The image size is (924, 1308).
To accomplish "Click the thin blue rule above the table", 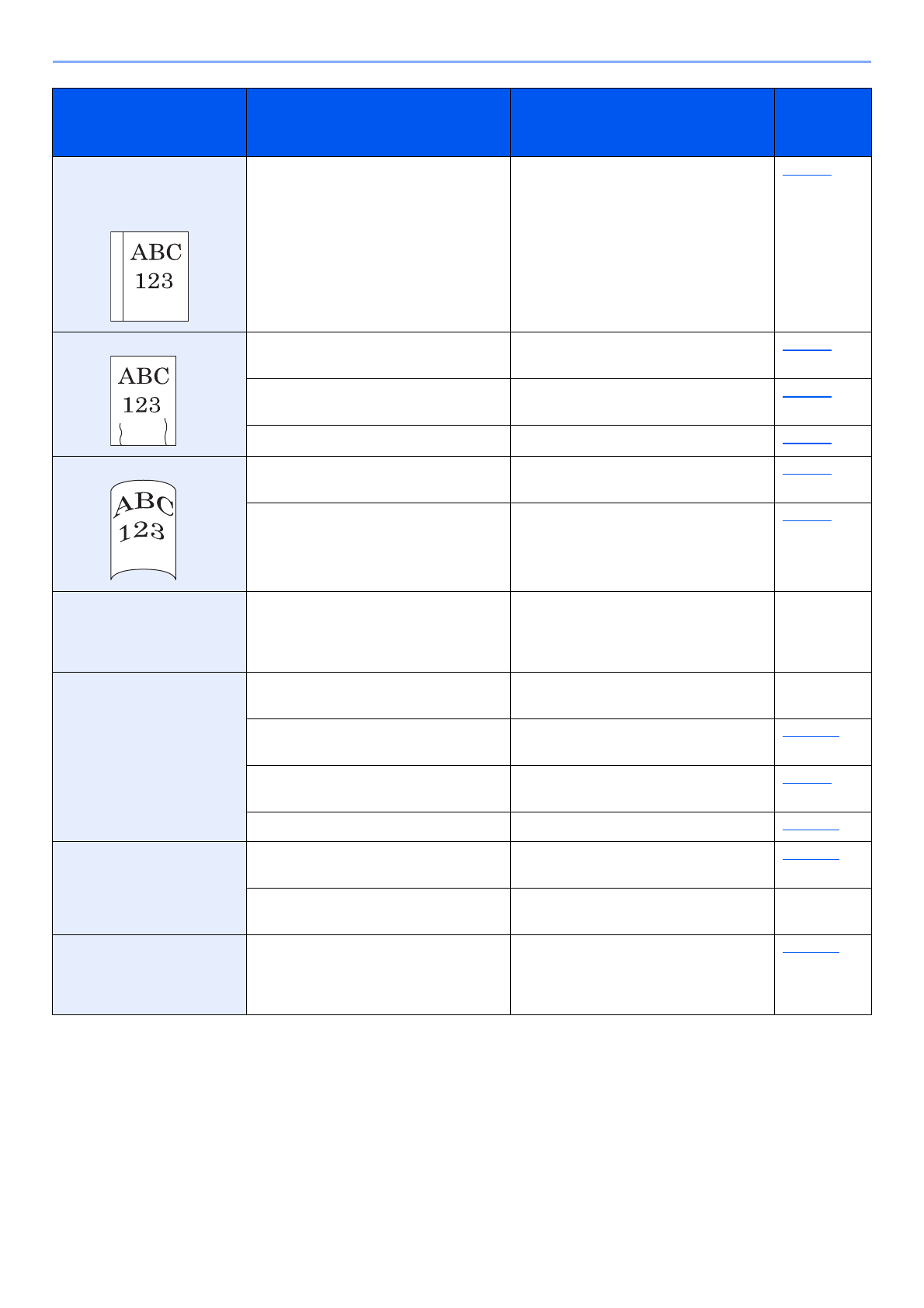I will [x=461, y=61].
